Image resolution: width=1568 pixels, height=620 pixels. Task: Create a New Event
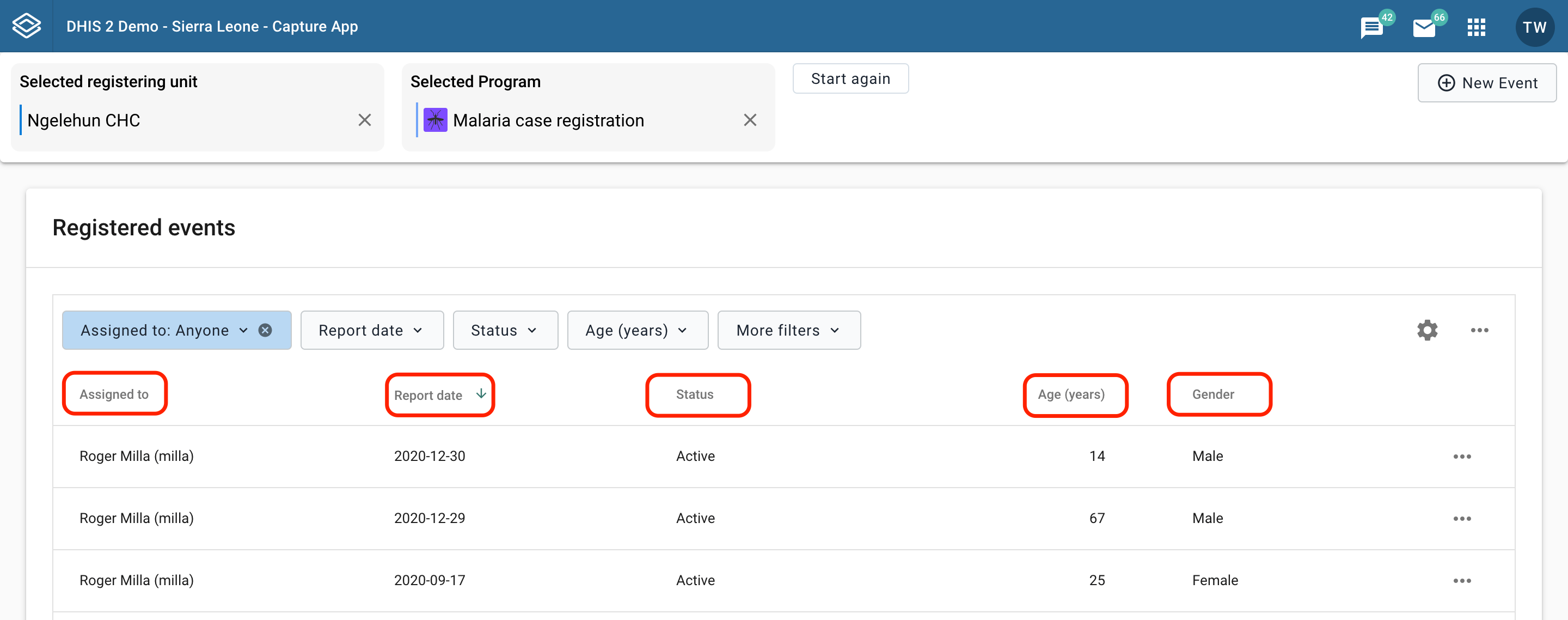click(x=1486, y=83)
